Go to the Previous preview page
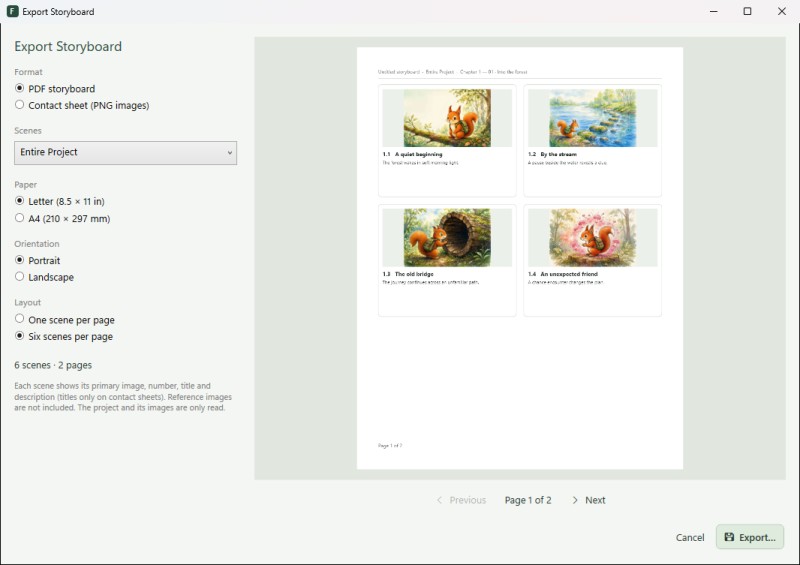This screenshot has width=800, height=565. 461,500
